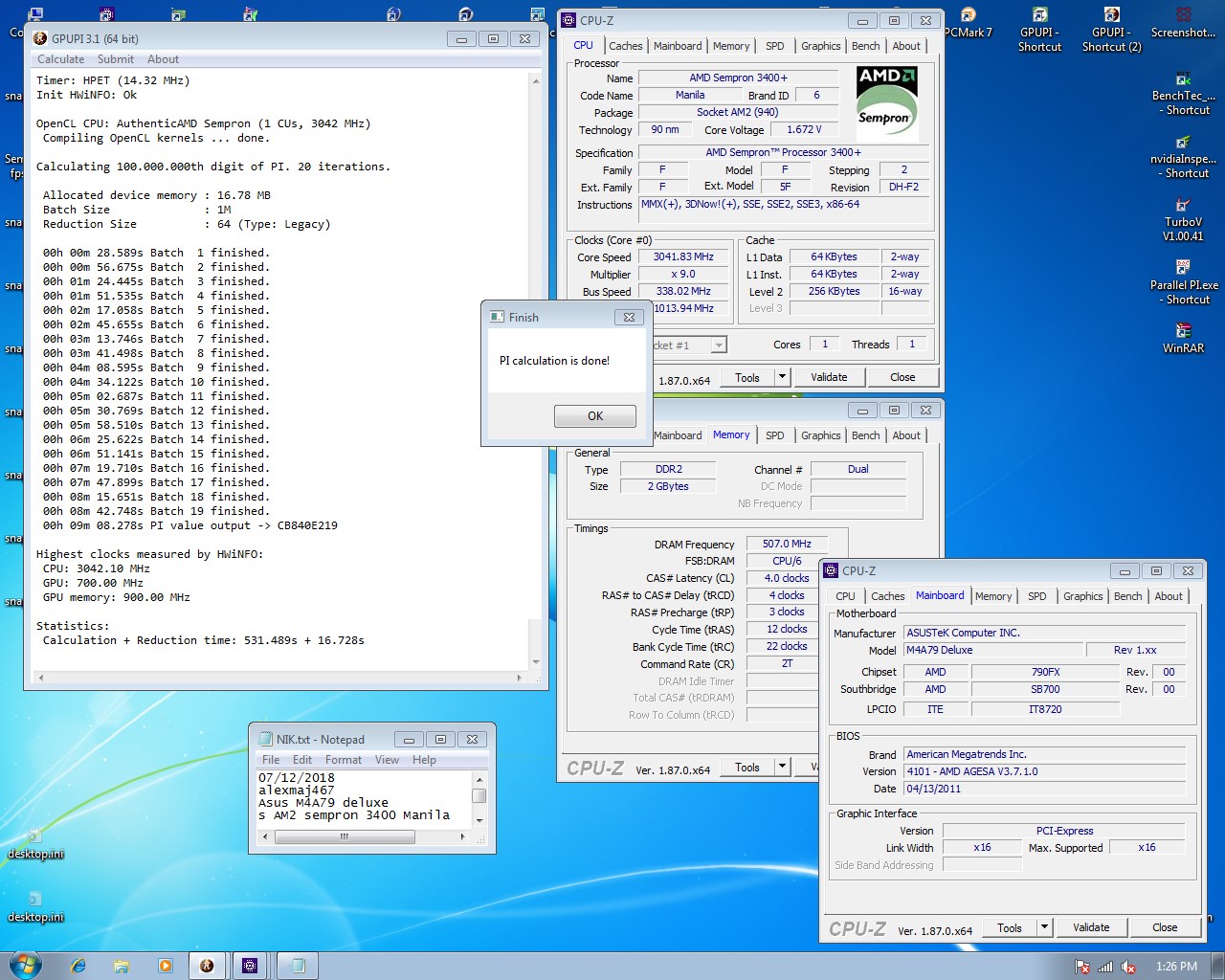The width and height of the screenshot is (1225, 980).
Task: Open the Windows Start menu
Action: click(24, 965)
